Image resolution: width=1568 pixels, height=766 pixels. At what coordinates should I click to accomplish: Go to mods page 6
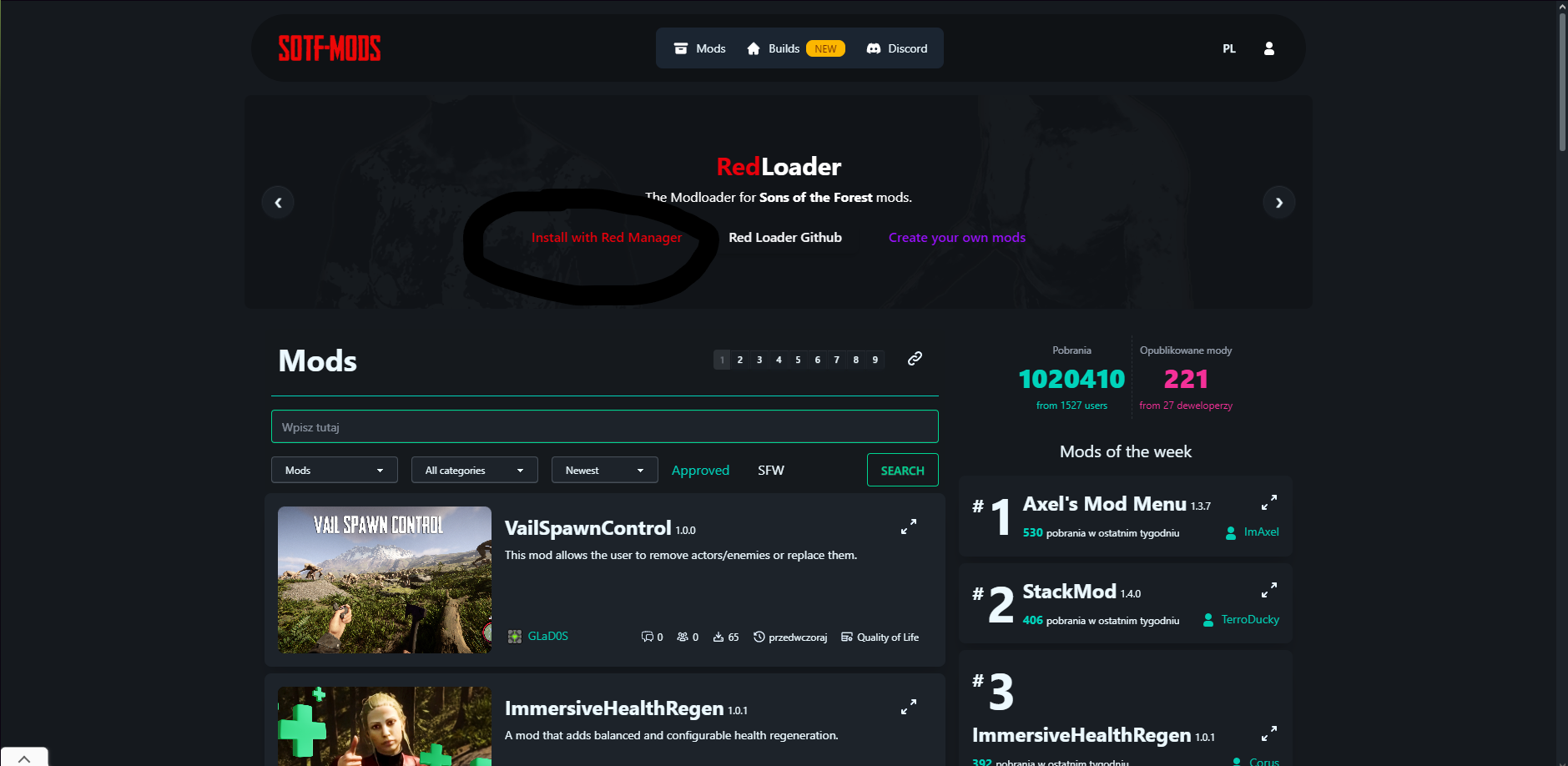818,360
